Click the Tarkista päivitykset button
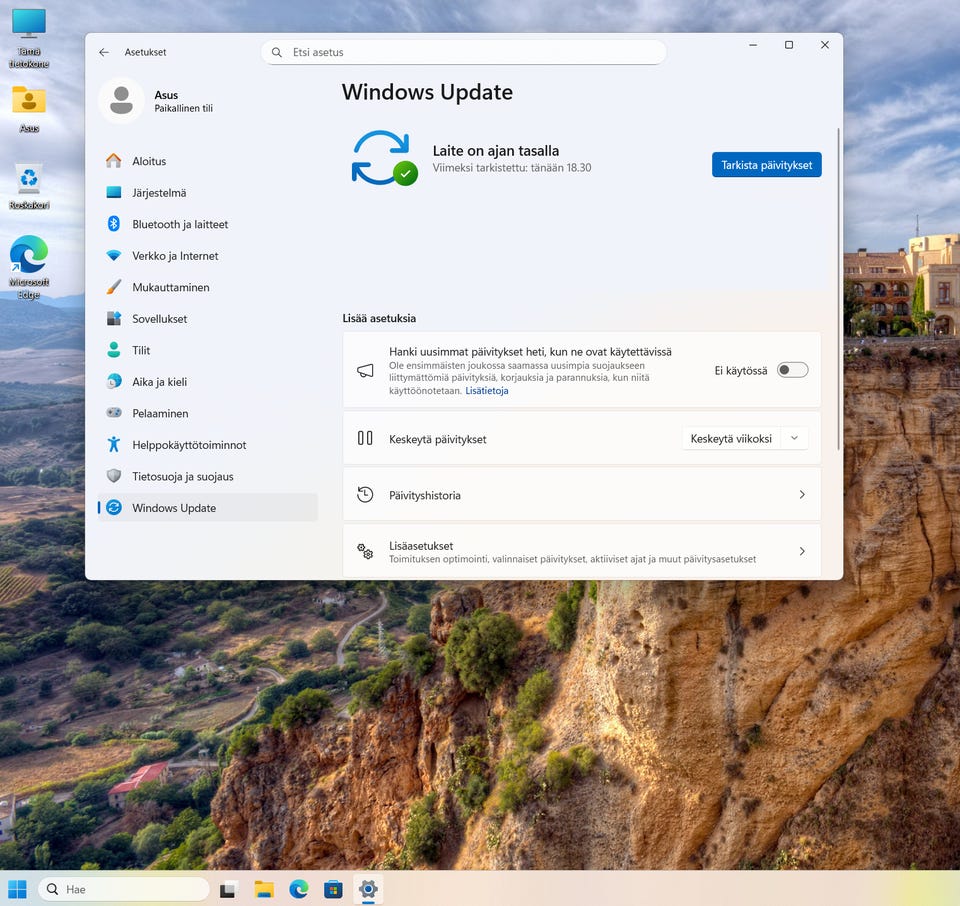This screenshot has width=960, height=906. (767, 165)
